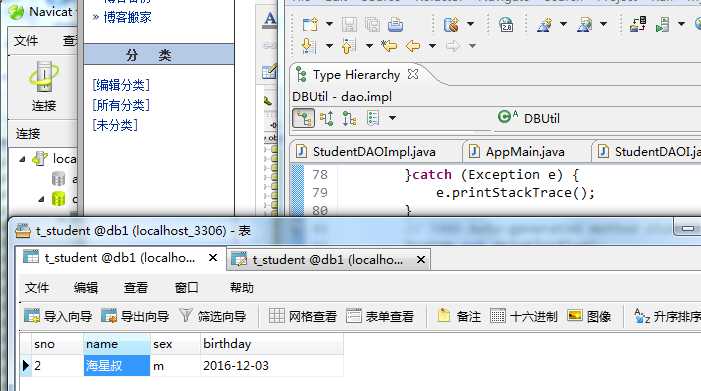Viewport: 701px width, 391px height.
Task: Switch to 表单查看 form view
Action: 380,316
